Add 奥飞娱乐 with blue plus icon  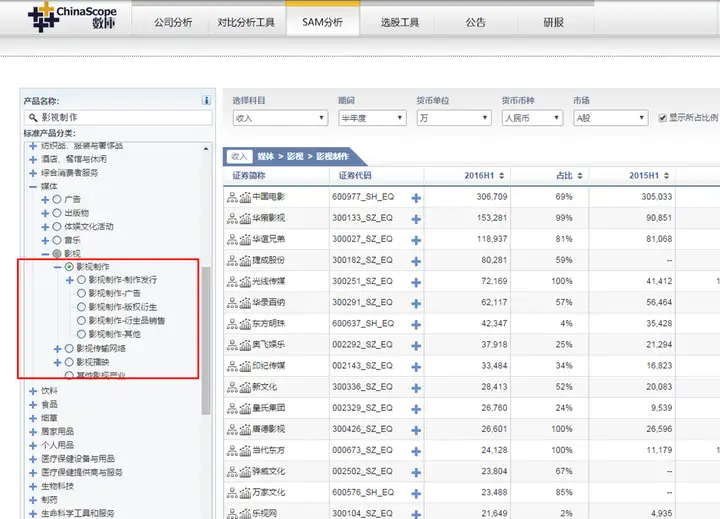[416, 346]
